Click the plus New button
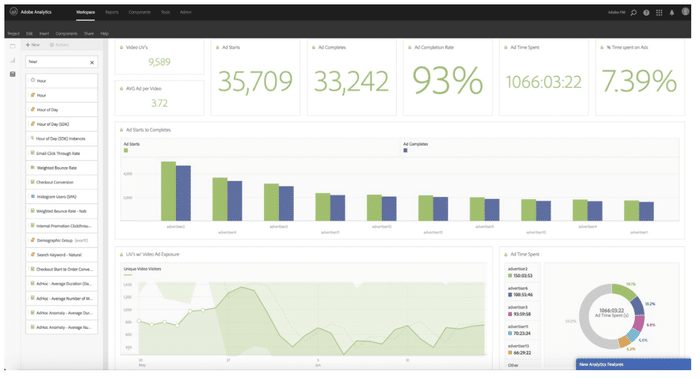700x379 pixels. pos(33,45)
